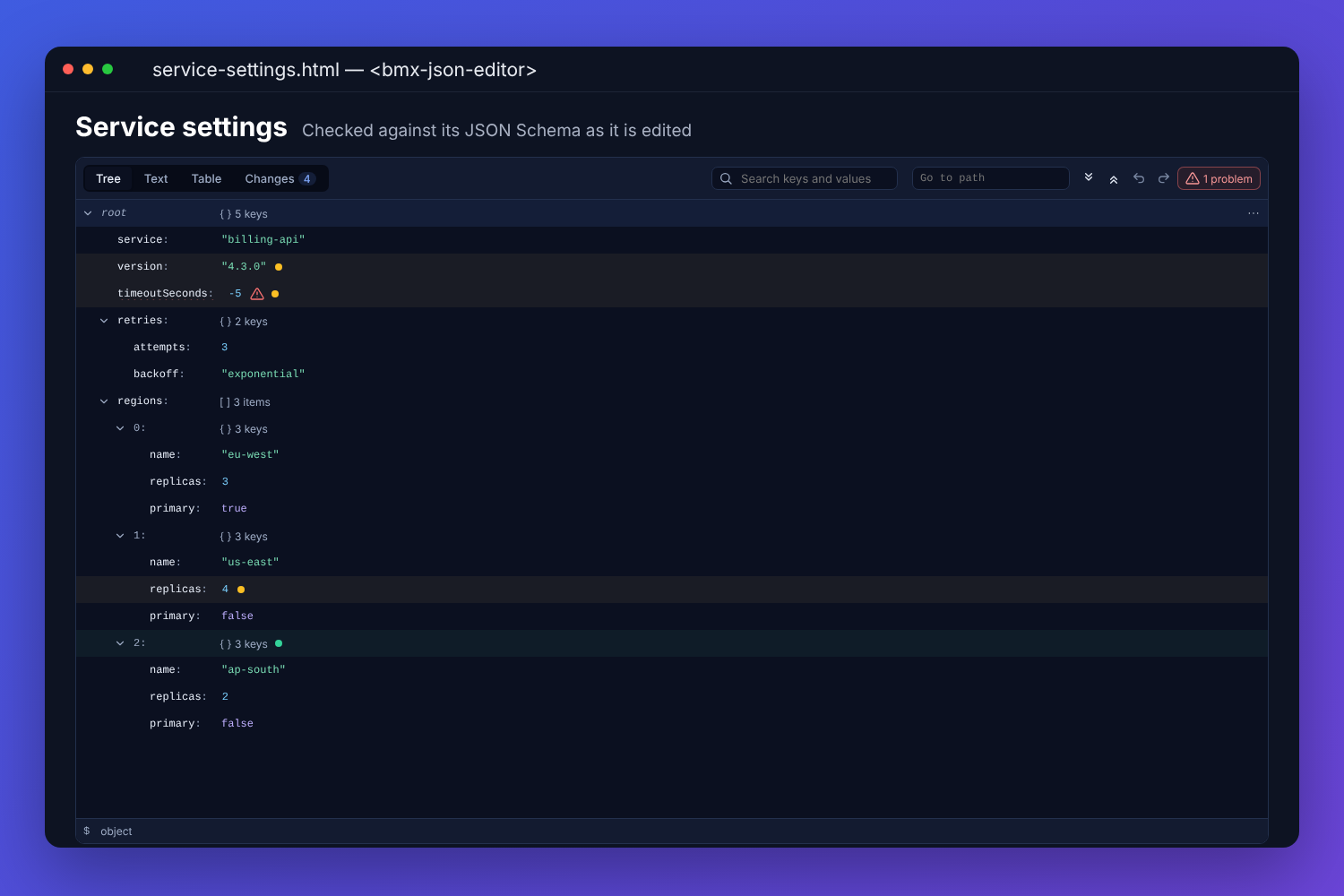Screen dimensions: 1344x896
Task: Click the warning triangle beside timeoutSeconds
Action: [257, 294]
